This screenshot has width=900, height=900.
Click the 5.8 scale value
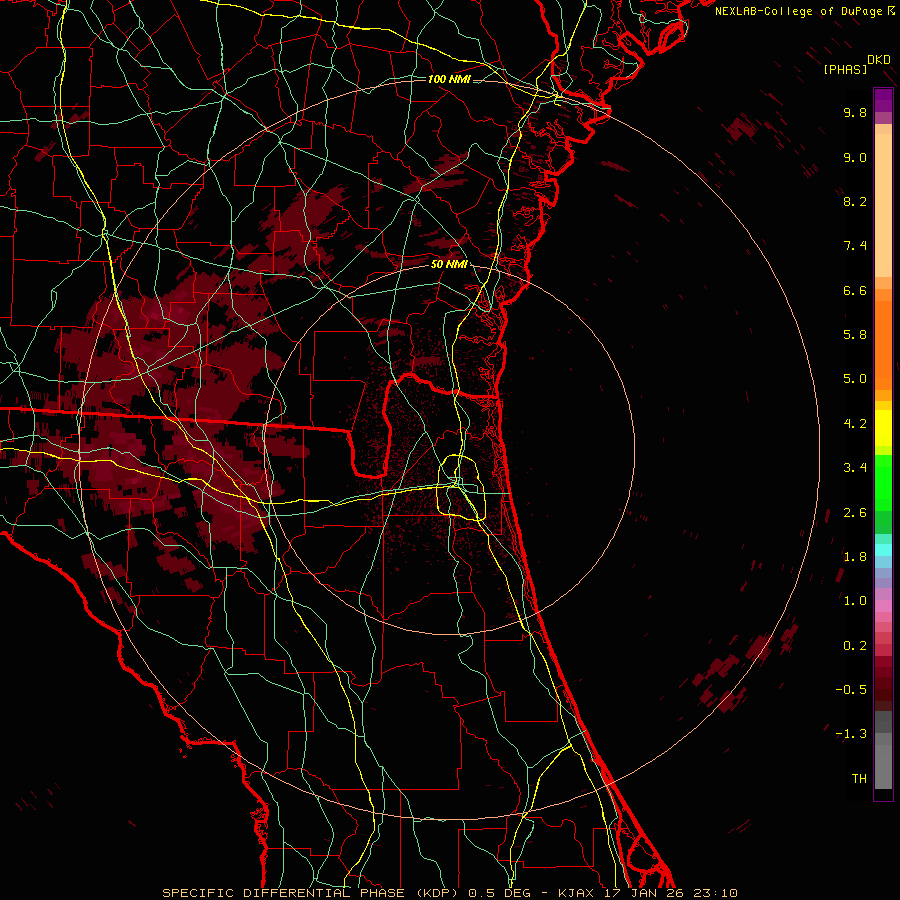pyautogui.click(x=855, y=335)
